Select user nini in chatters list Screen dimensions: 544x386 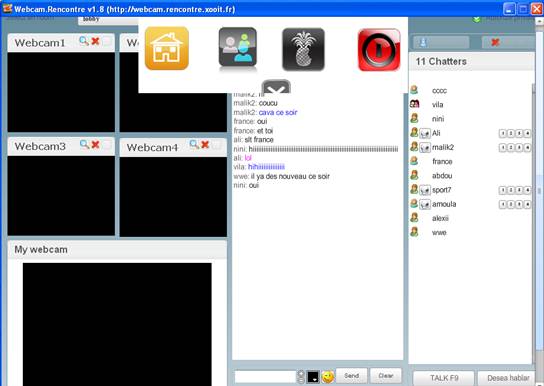pyautogui.click(x=438, y=119)
